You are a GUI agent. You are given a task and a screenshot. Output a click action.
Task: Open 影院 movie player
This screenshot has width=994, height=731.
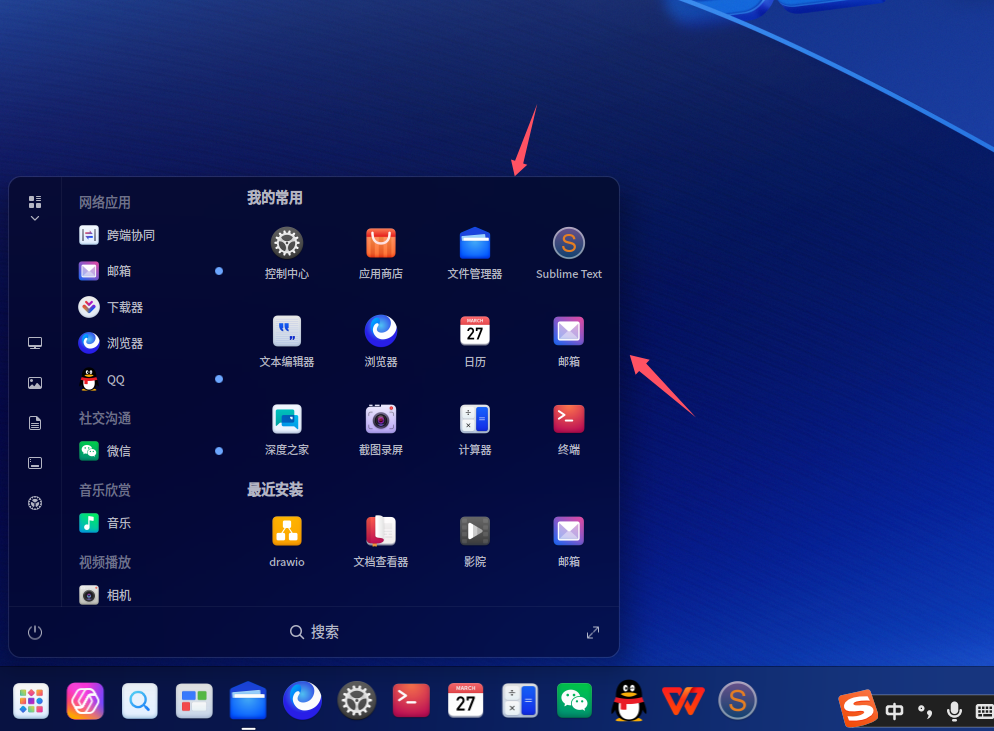[x=475, y=541]
